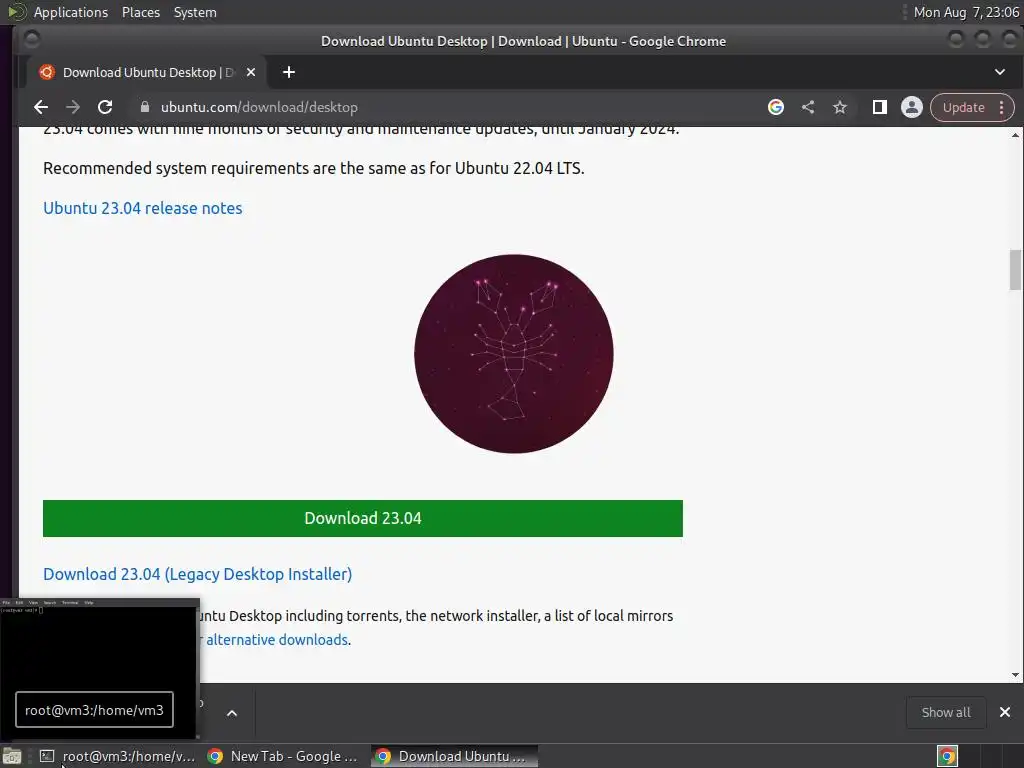View site information via the lock icon
The image size is (1024, 768).
[145, 107]
